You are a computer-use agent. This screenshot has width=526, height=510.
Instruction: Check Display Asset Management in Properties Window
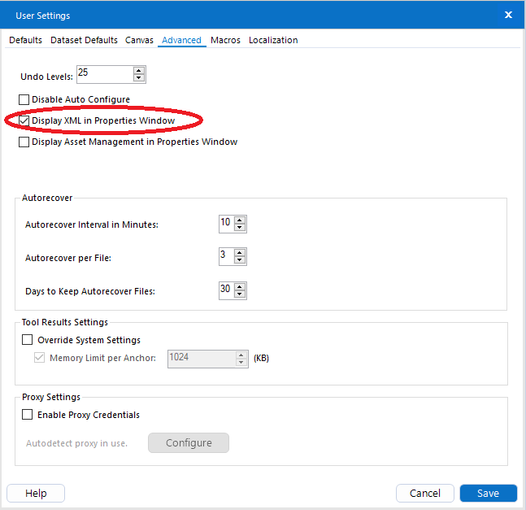click(x=24, y=142)
